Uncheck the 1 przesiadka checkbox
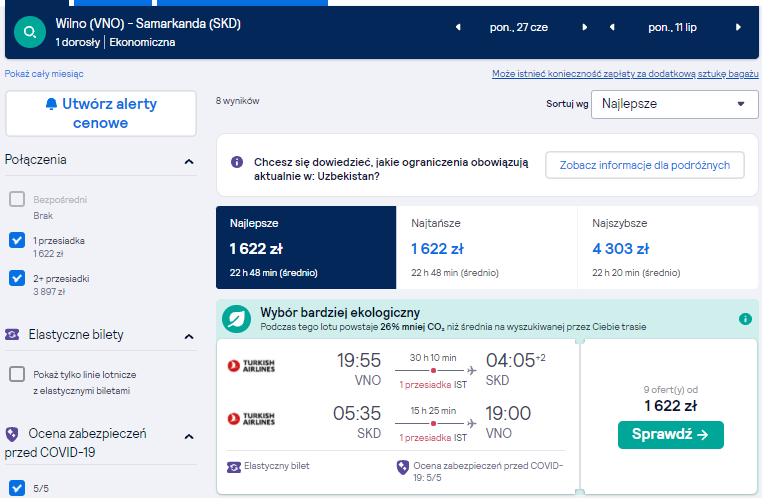This screenshot has width=762, height=498. coord(17,240)
